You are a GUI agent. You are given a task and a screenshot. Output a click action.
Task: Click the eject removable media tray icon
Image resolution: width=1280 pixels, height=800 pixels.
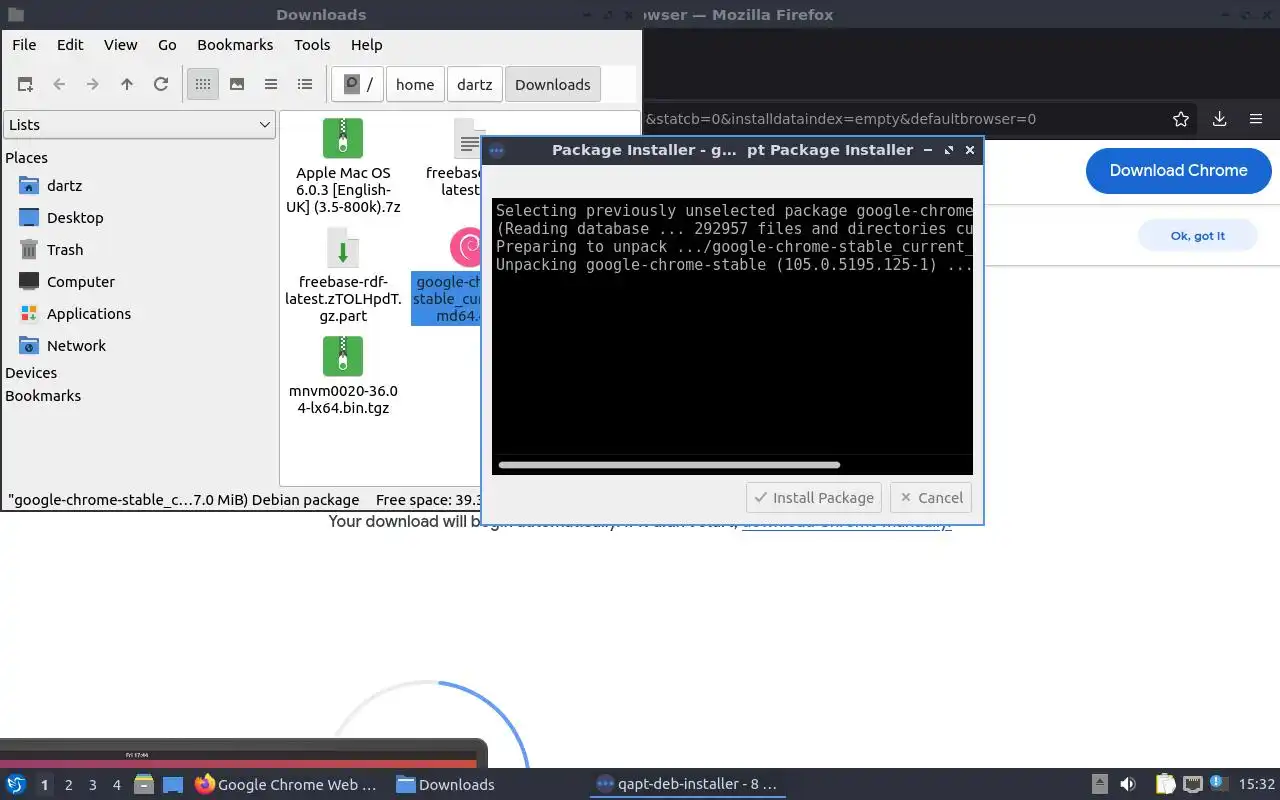(x=1099, y=785)
